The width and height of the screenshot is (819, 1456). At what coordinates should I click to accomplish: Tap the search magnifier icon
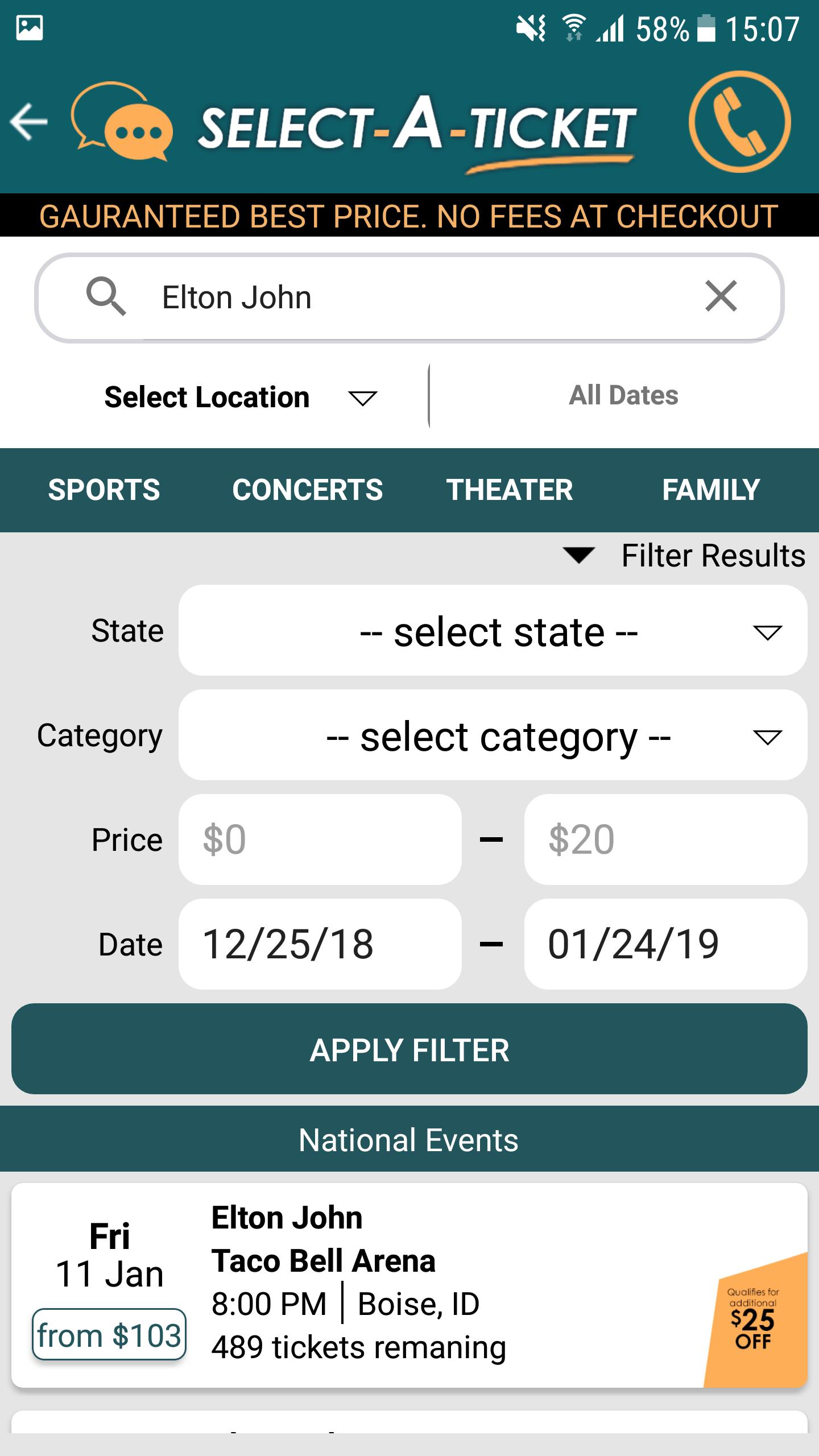pos(106,297)
